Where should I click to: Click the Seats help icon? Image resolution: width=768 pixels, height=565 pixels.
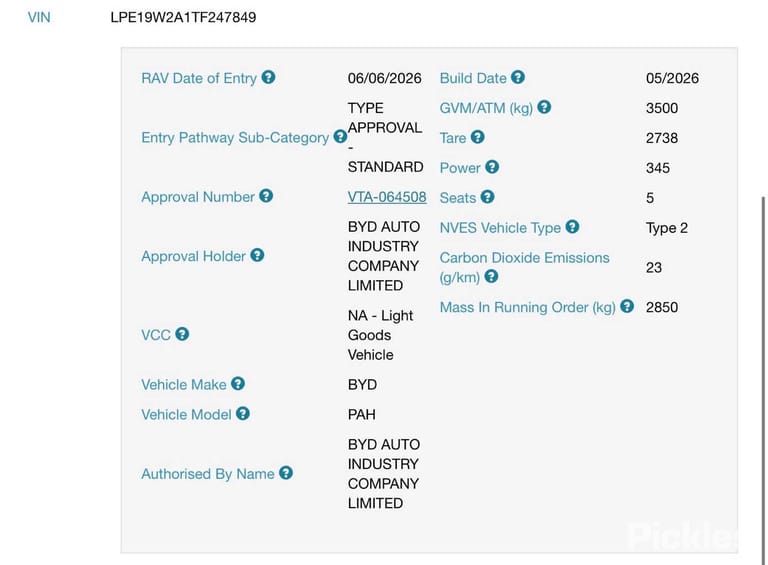pyautogui.click(x=487, y=197)
